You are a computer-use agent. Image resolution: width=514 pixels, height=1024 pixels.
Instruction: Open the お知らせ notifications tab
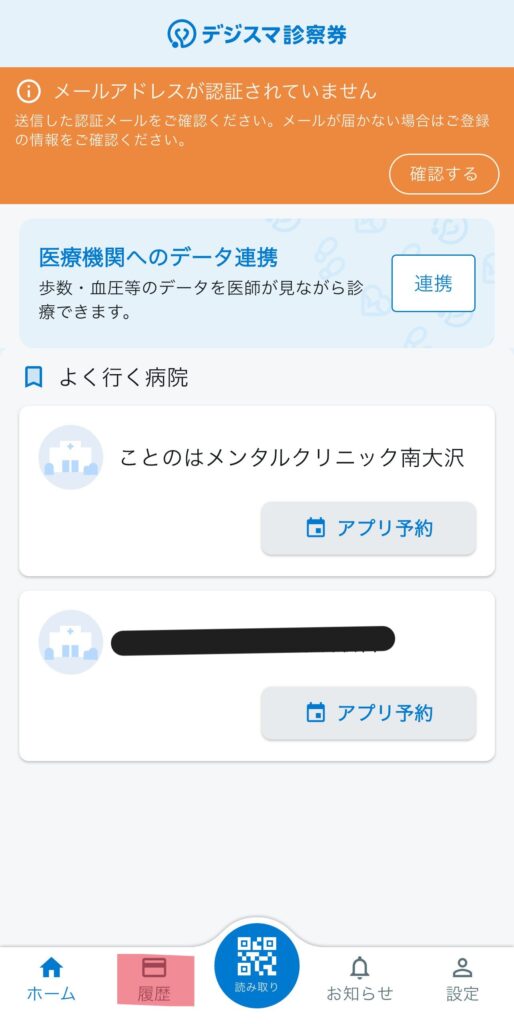360,980
